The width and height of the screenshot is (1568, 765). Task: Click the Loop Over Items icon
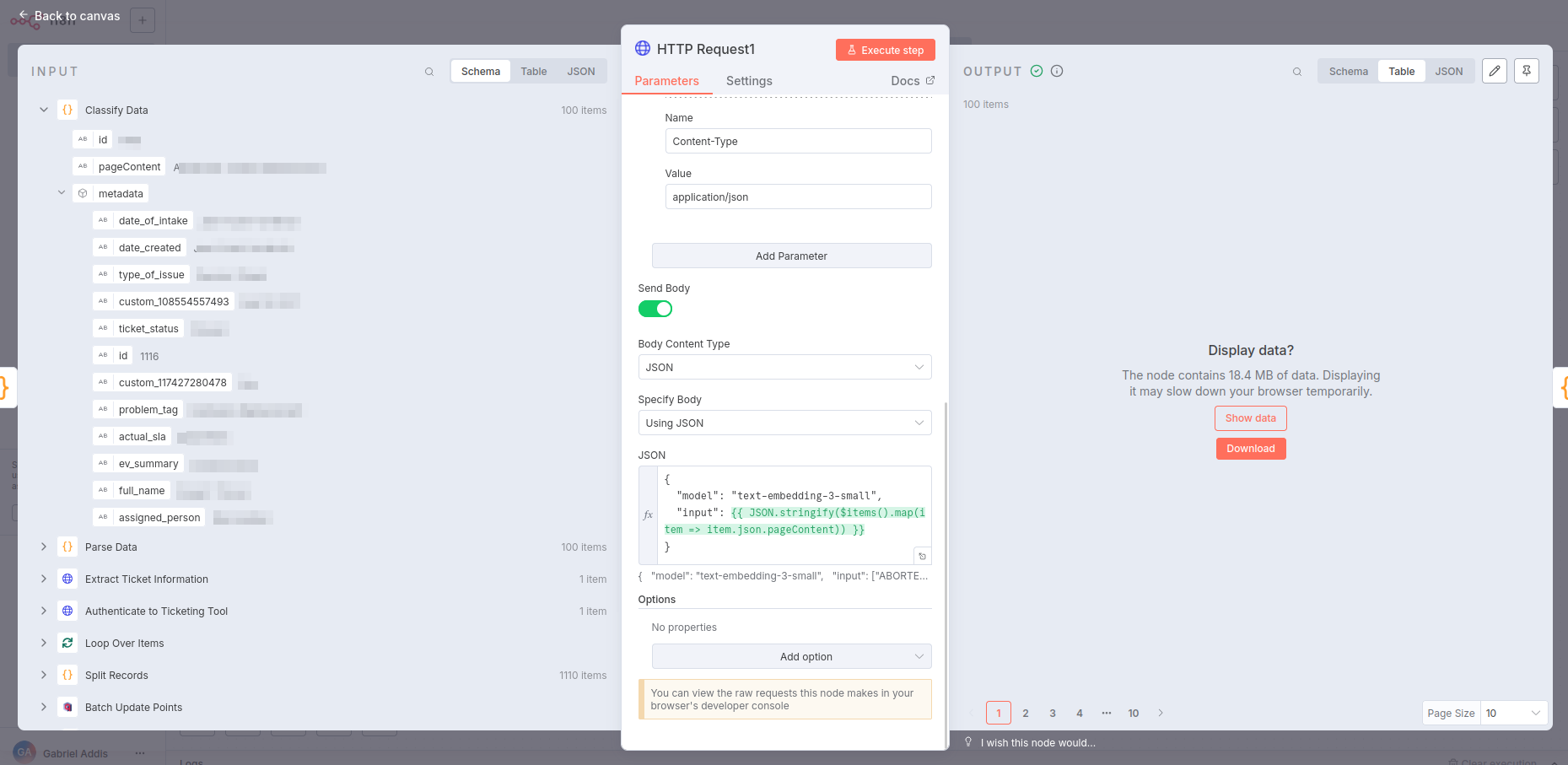[x=67, y=643]
